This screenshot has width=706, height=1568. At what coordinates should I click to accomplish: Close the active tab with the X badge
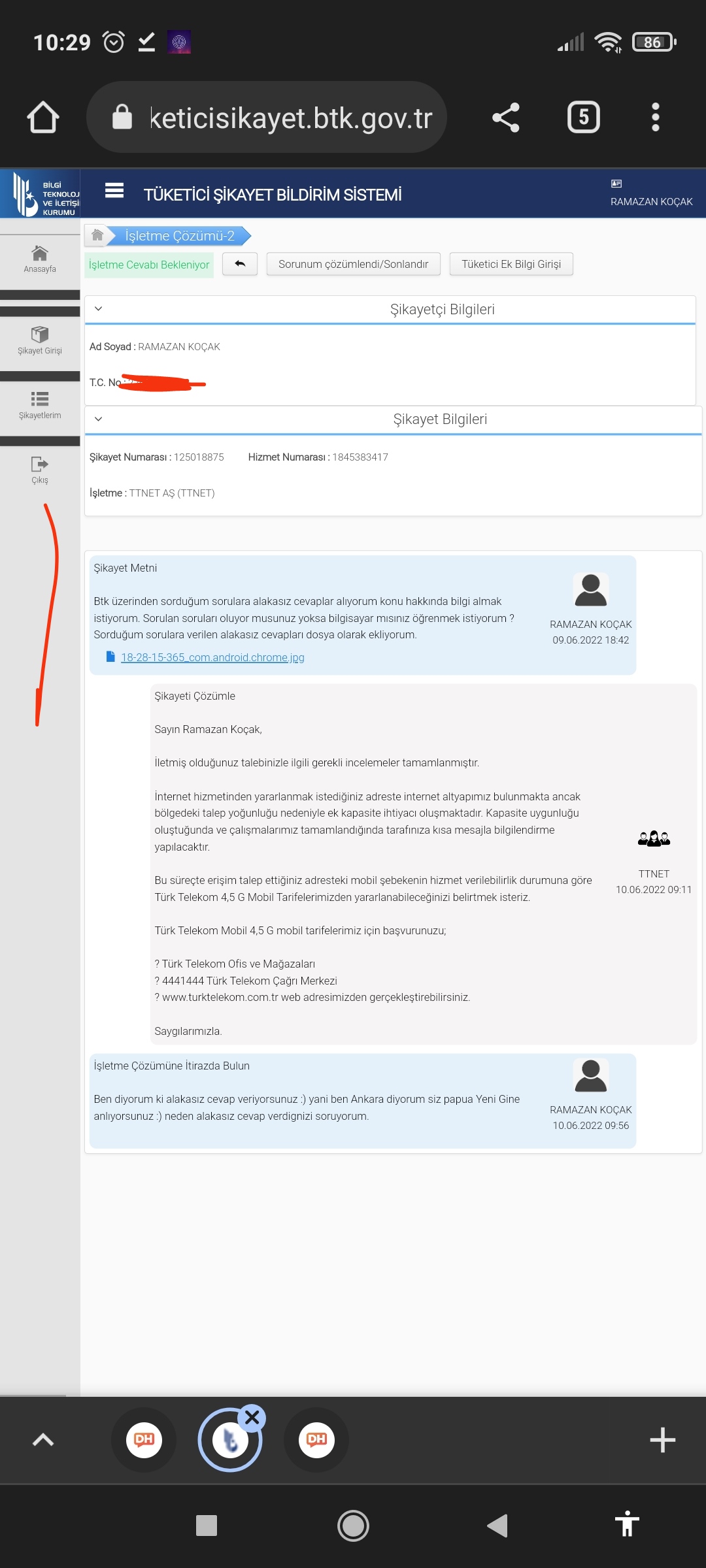pyautogui.click(x=252, y=1418)
